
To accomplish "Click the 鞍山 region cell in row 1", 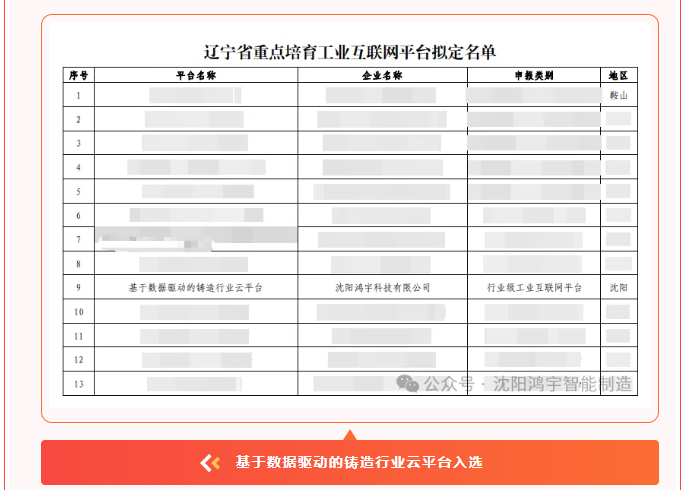I will [619, 96].
